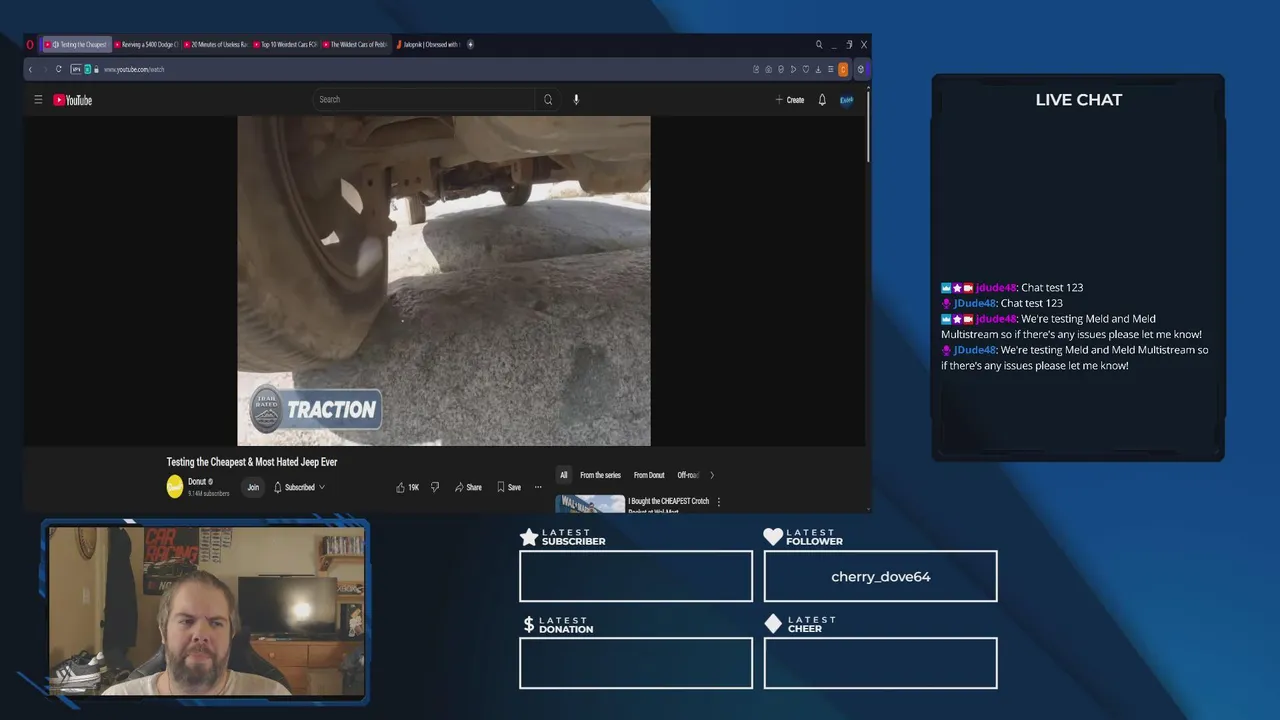
Task: Click the YouTube search magnifier button
Action: coord(548,99)
